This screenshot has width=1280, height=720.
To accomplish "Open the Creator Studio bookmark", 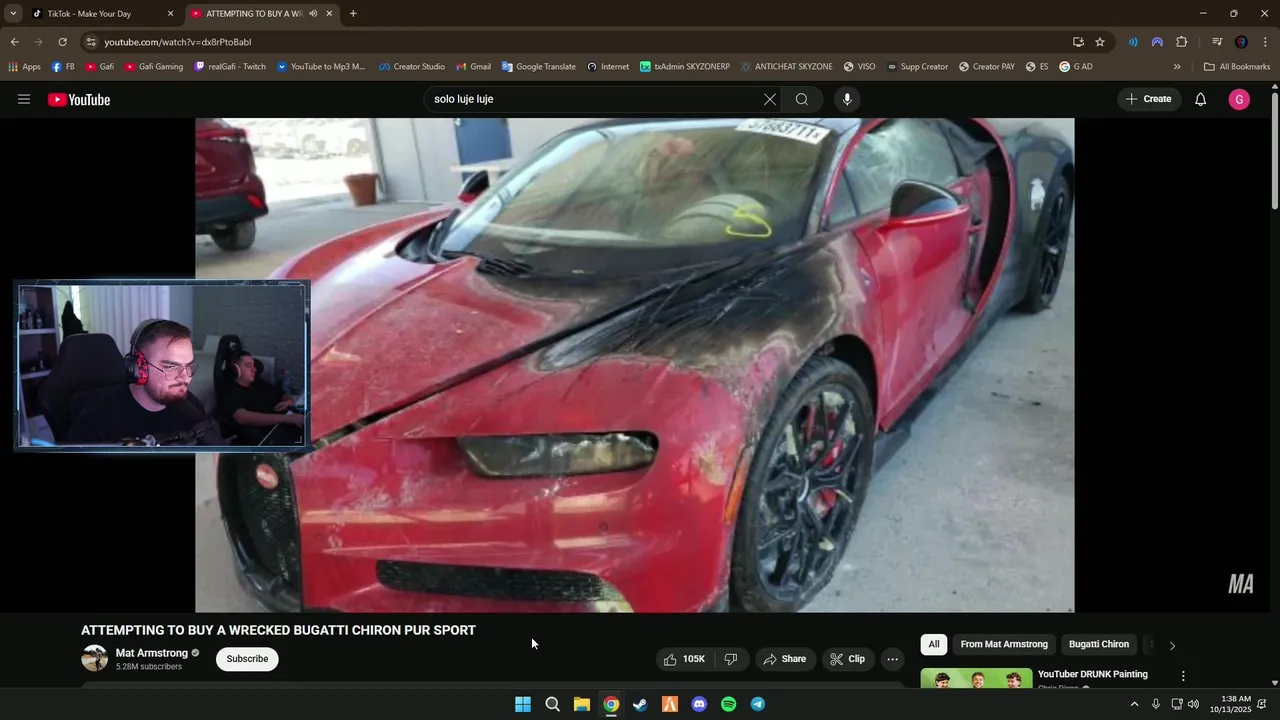I will point(412,67).
